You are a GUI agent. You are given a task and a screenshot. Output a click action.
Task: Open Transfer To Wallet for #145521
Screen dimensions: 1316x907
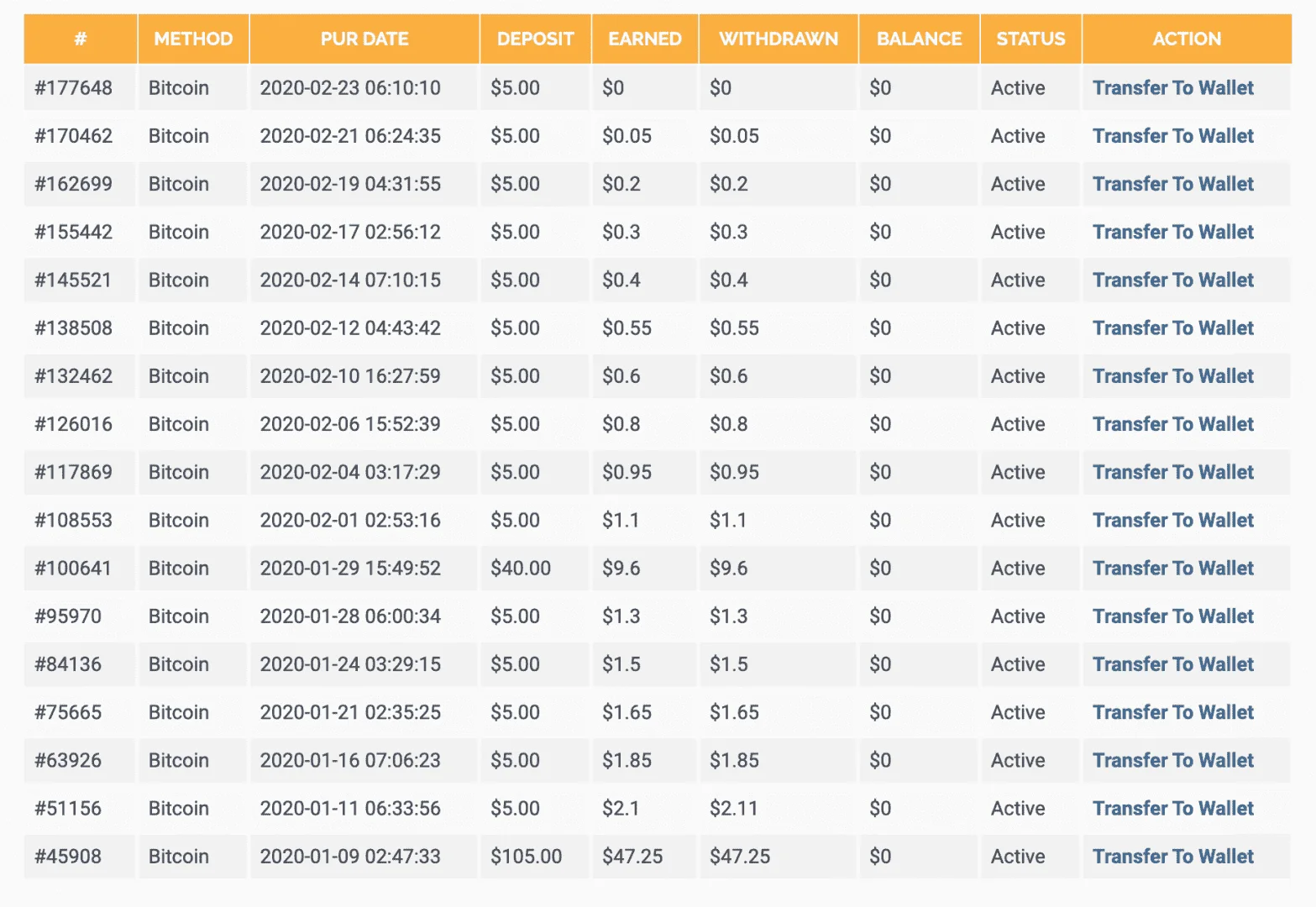1172,280
